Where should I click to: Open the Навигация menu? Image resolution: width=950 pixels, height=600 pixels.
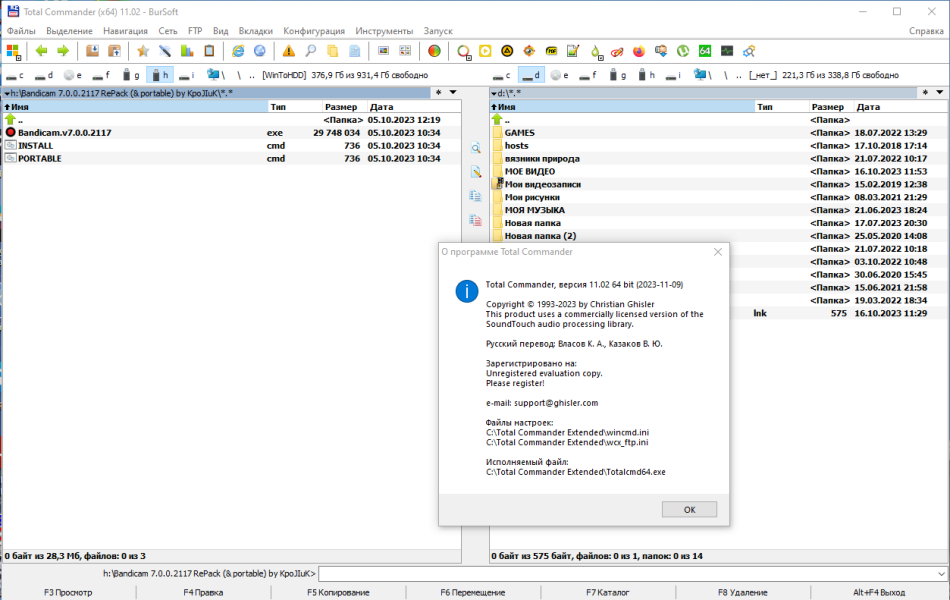[x=125, y=31]
